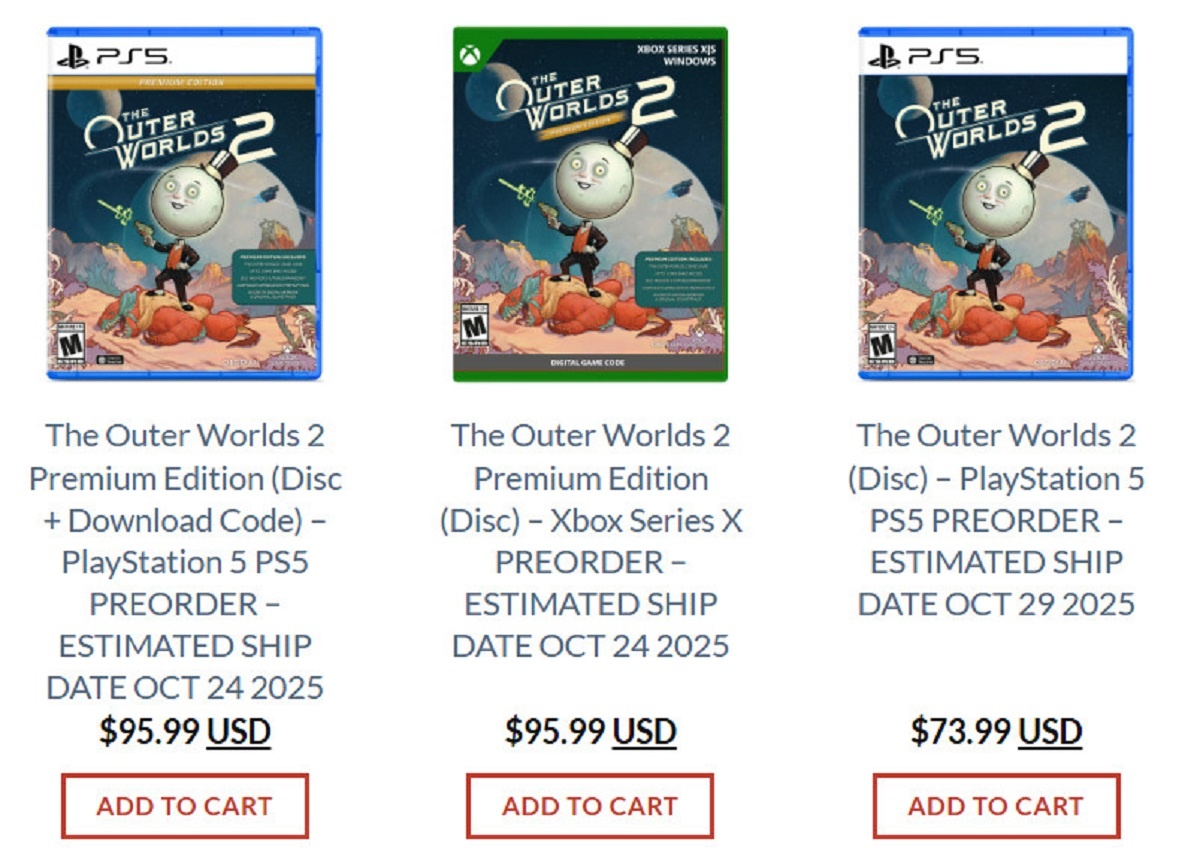Open the Xbox Series X Premium Edition title link
This screenshot has height=866, width=1200.
(590, 540)
